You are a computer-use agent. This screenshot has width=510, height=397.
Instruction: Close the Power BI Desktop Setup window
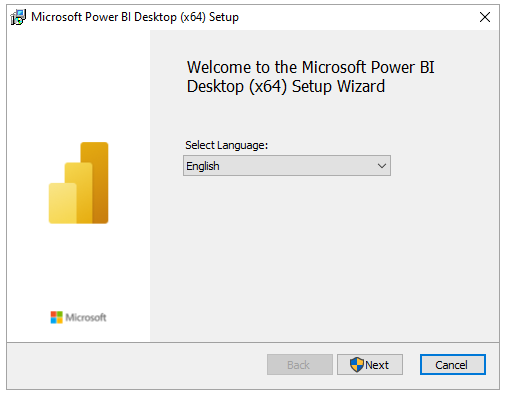(x=485, y=17)
